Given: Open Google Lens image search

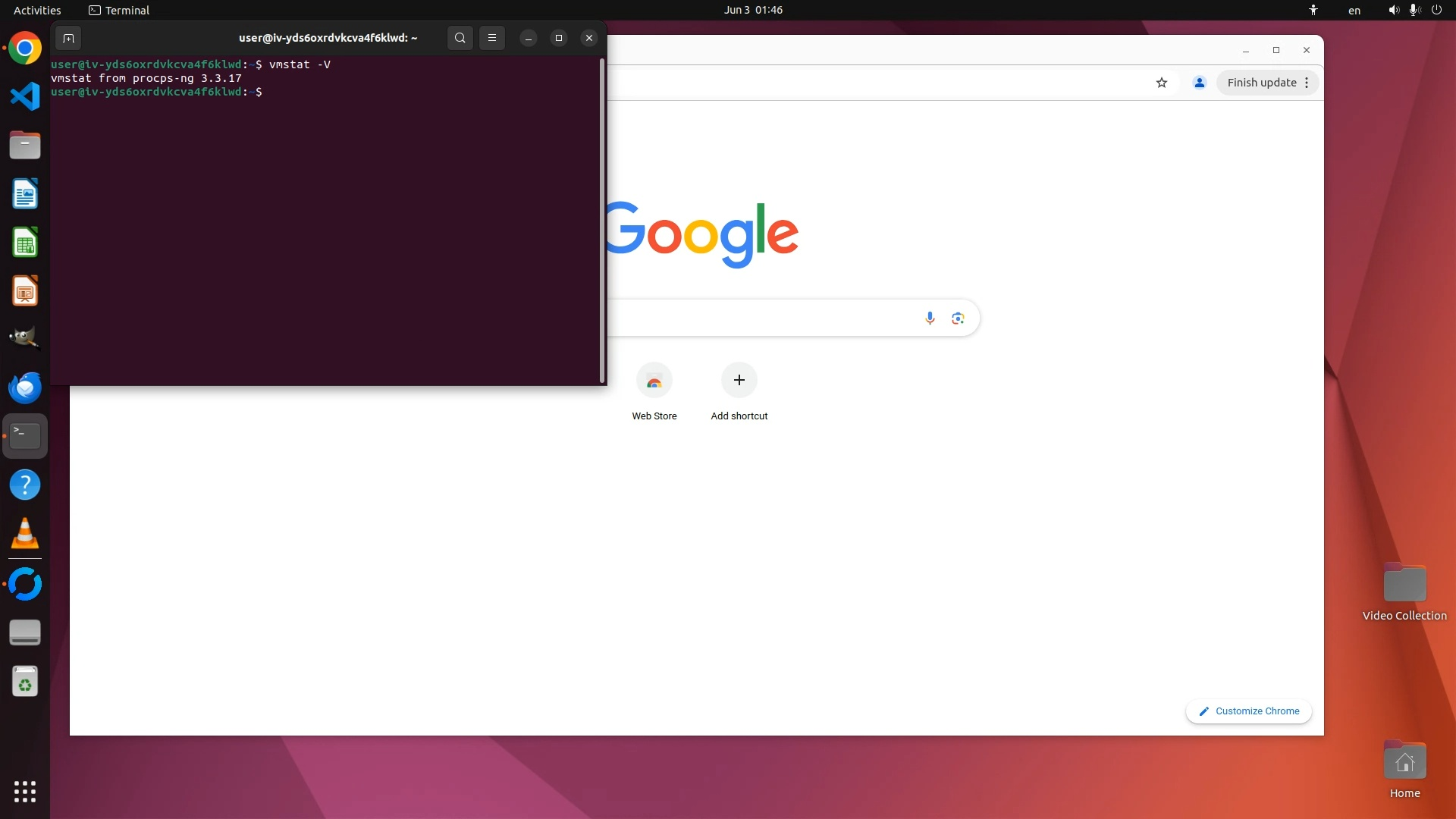Looking at the screenshot, I should 958,318.
